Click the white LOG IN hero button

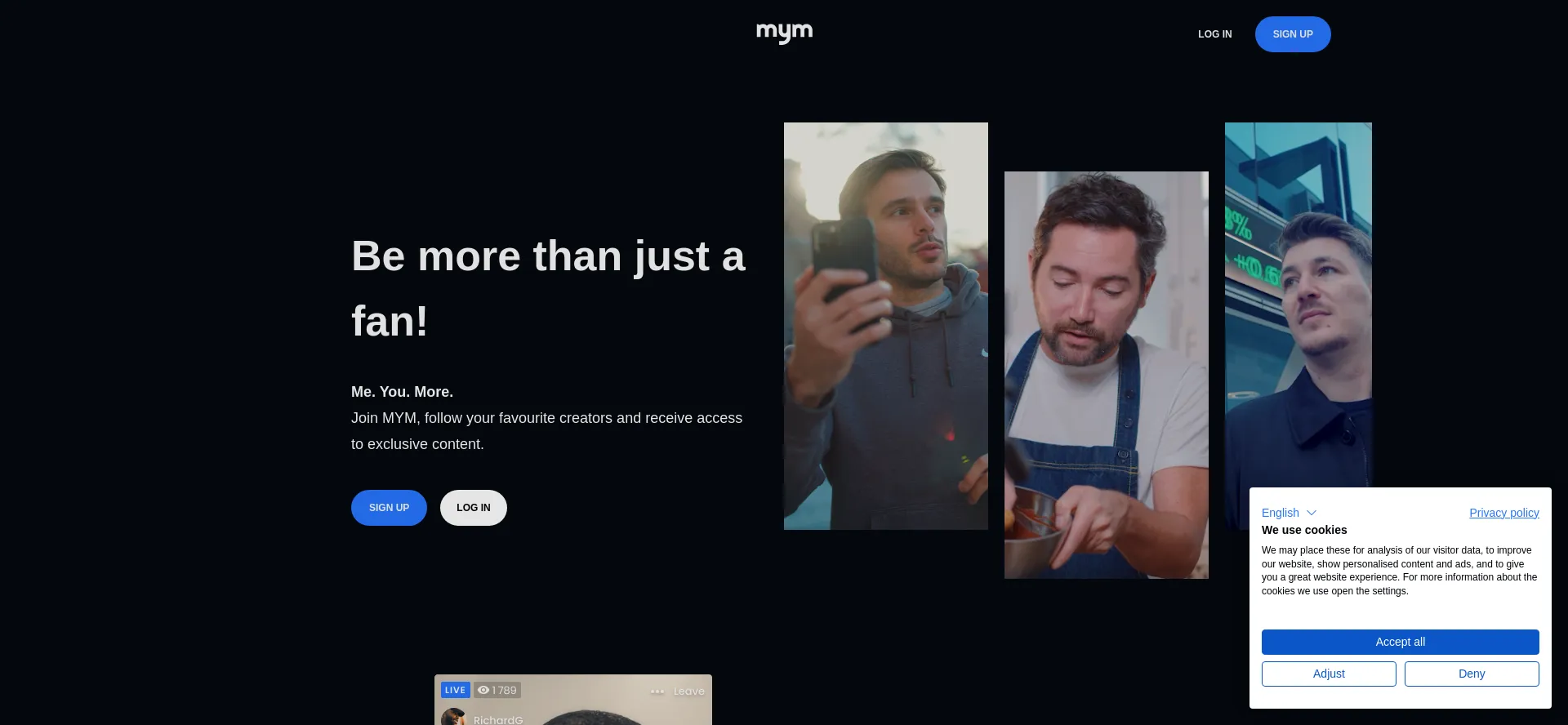[x=474, y=508]
